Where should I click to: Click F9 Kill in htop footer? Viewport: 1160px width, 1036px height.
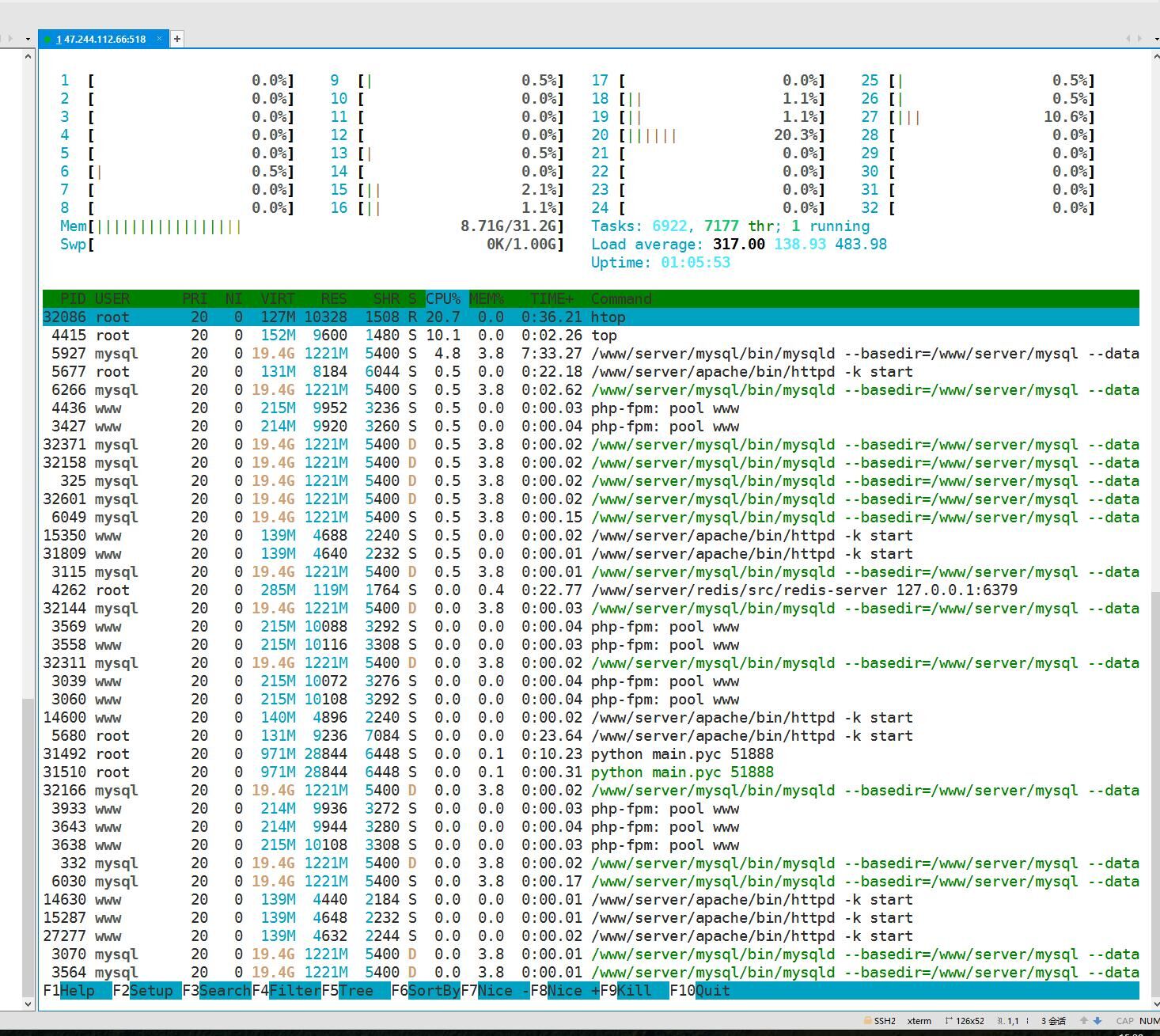point(635,991)
